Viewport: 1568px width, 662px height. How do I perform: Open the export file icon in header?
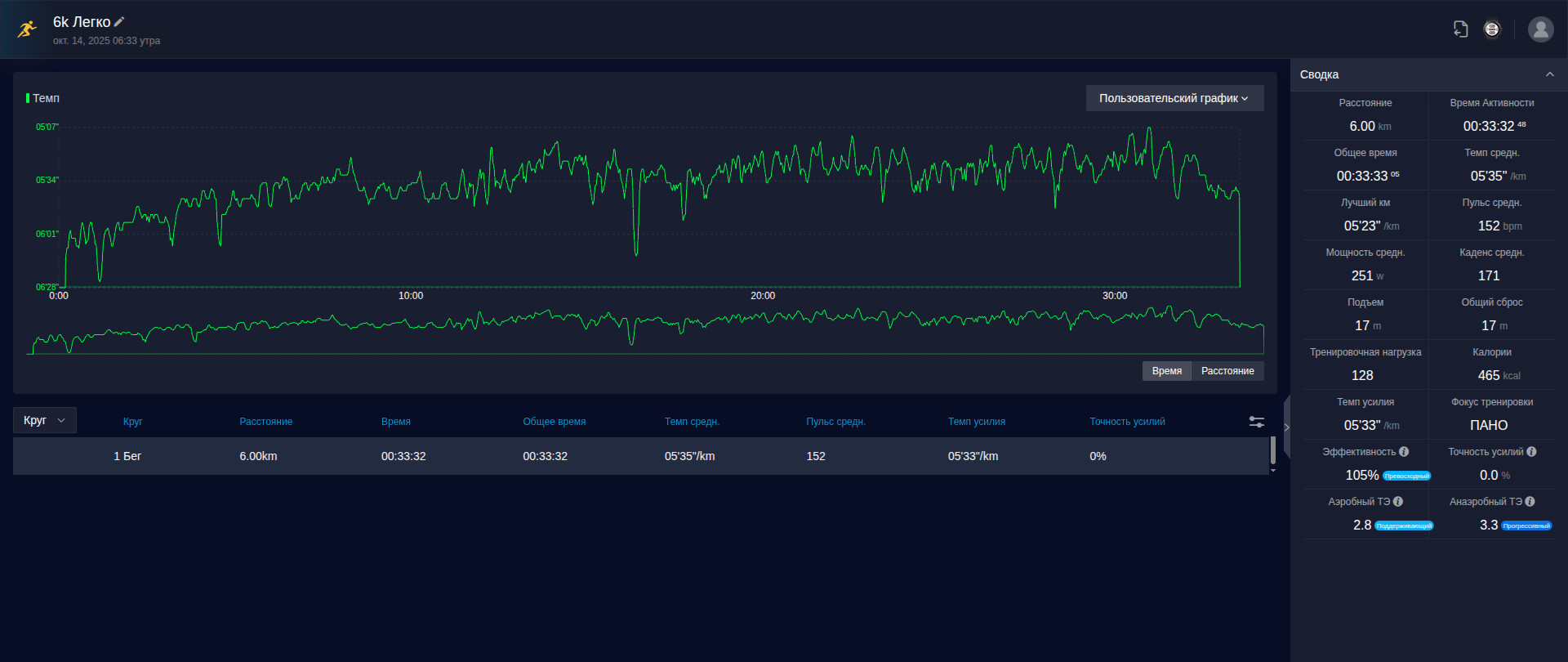tap(1461, 29)
